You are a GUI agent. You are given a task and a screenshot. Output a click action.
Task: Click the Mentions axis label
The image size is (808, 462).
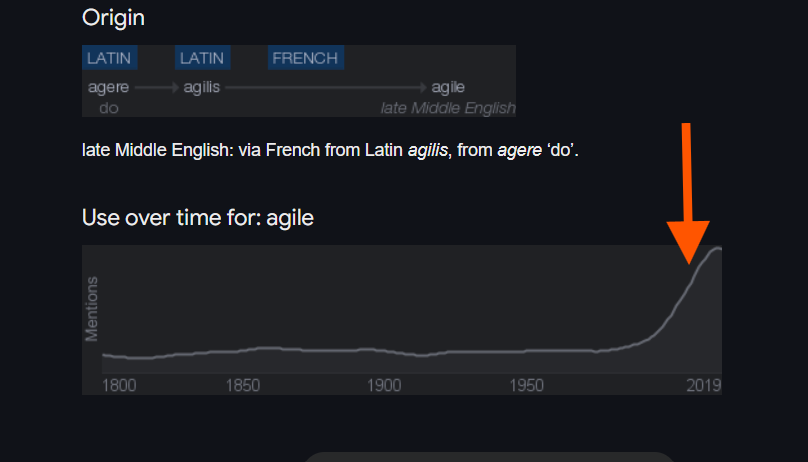click(93, 309)
